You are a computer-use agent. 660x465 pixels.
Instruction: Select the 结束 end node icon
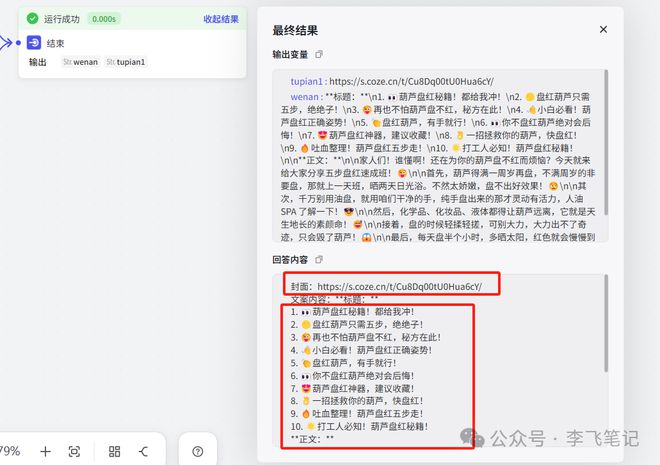pos(34,43)
